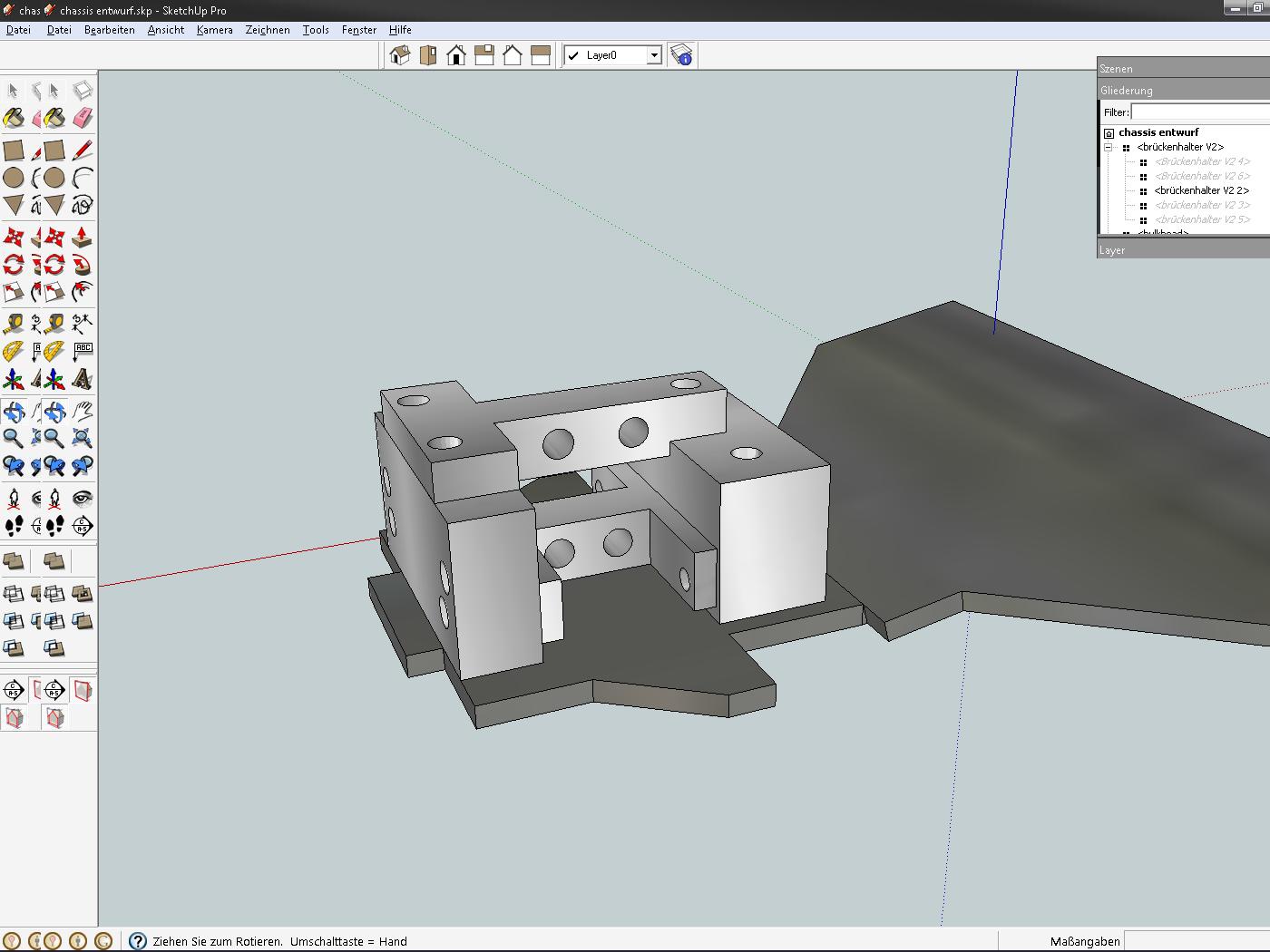Open the Tools menu

click(x=316, y=30)
